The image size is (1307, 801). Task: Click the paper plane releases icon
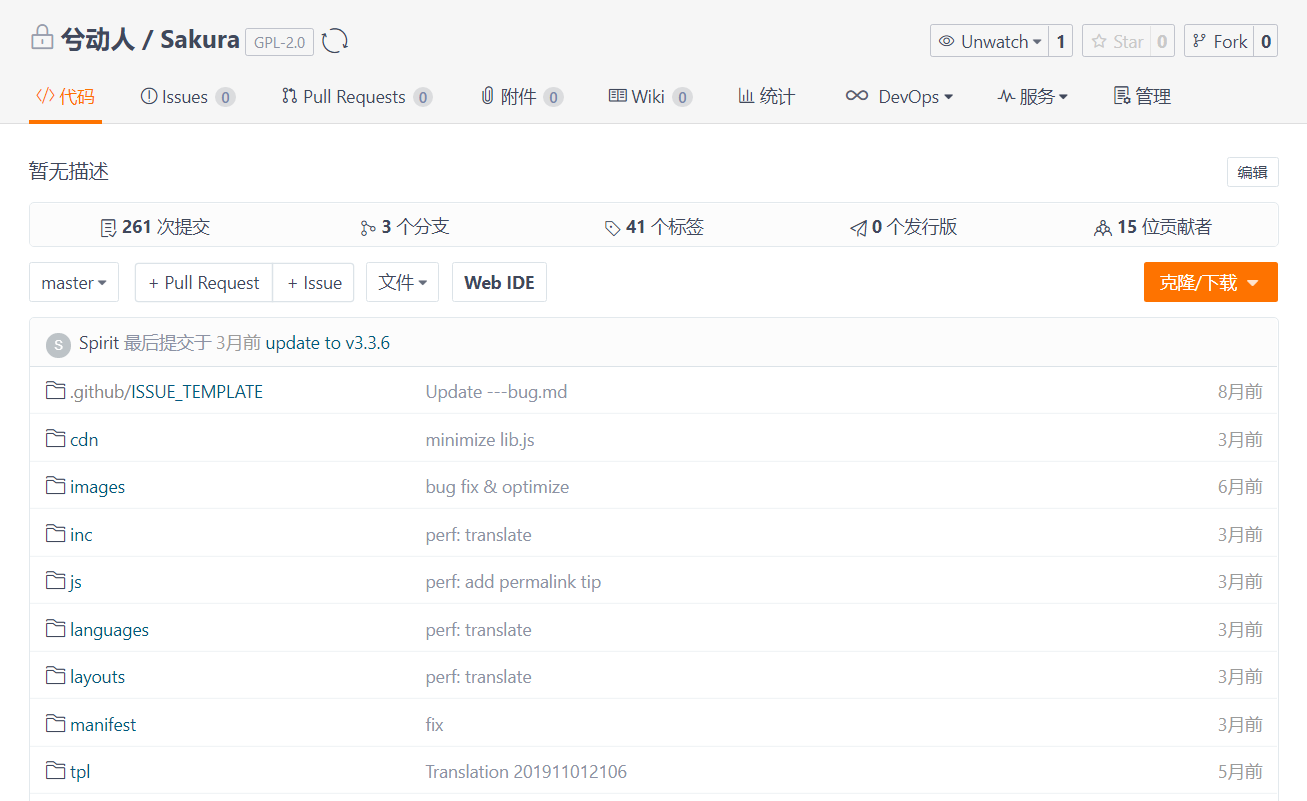[858, 228]
